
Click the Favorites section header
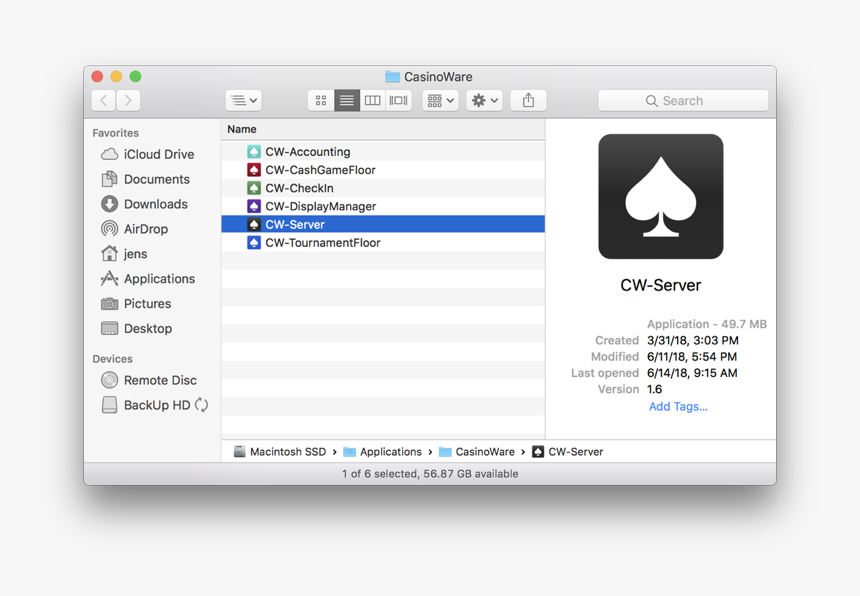pos(115,133)
